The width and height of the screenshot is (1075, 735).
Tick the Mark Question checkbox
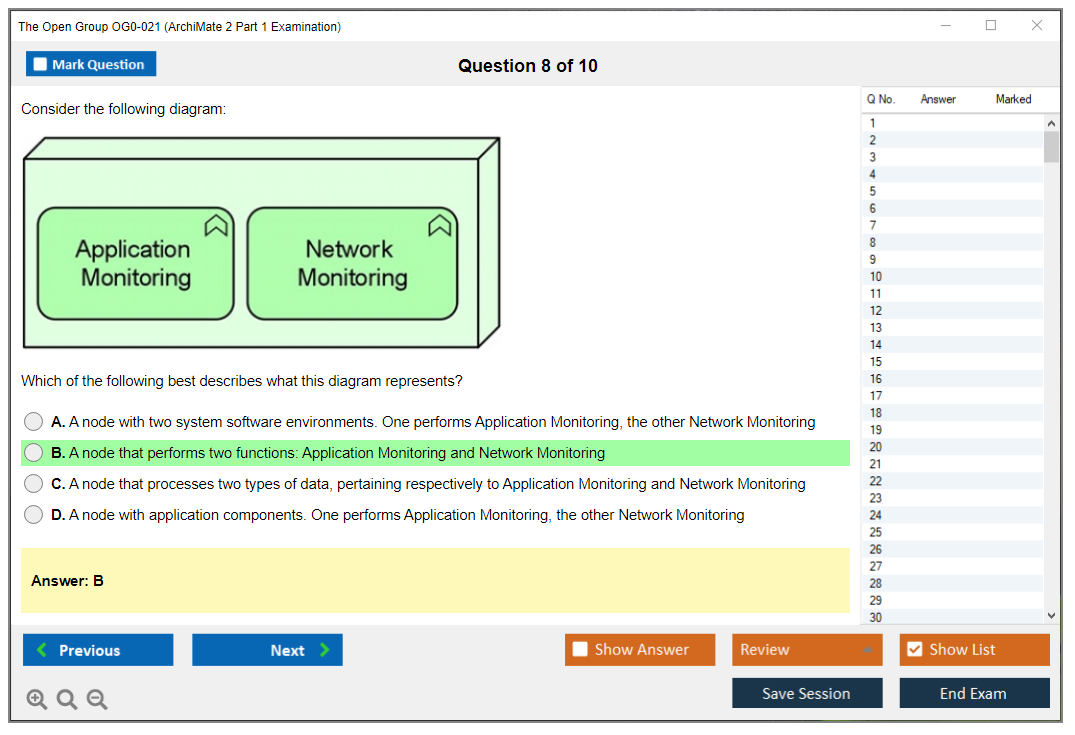tap(41, 64)
